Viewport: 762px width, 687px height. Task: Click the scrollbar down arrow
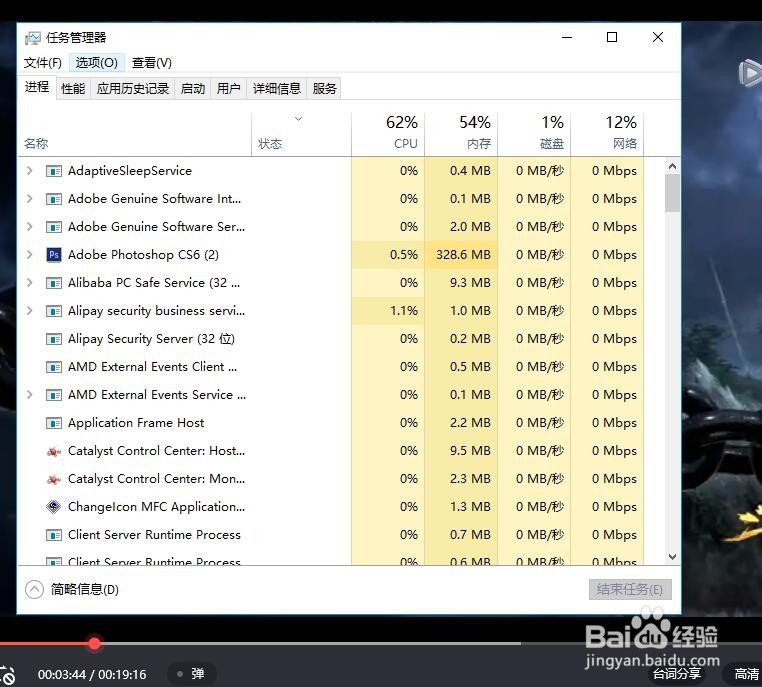(x=672, y=557)
